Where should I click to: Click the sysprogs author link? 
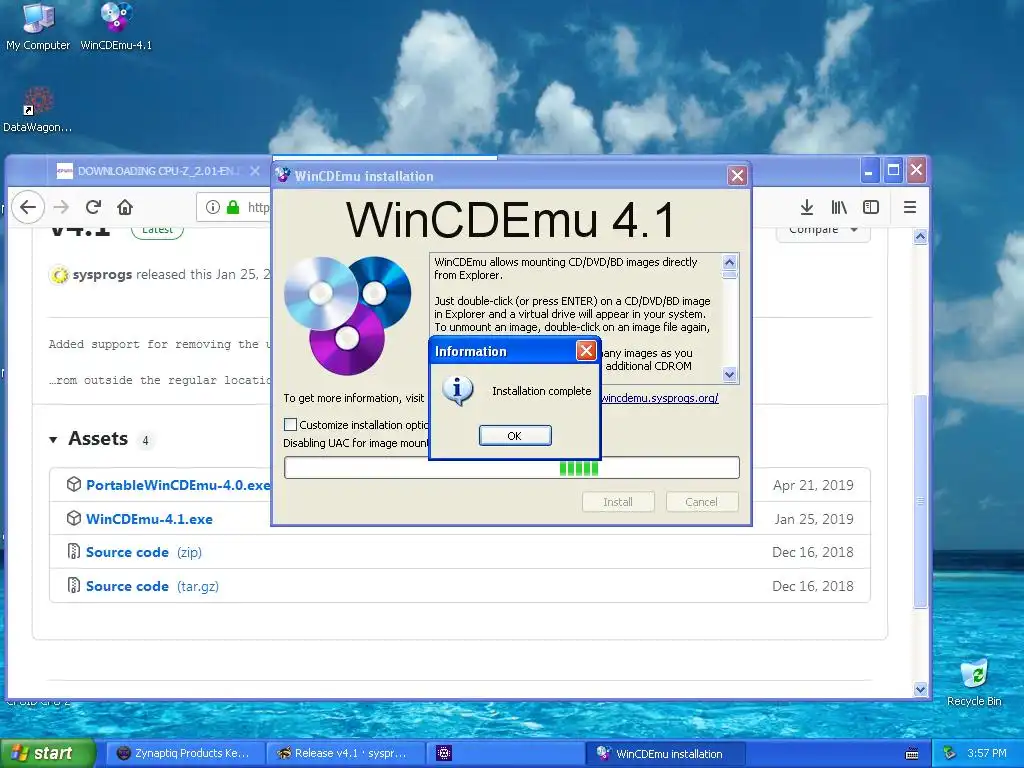pos(103,274)
